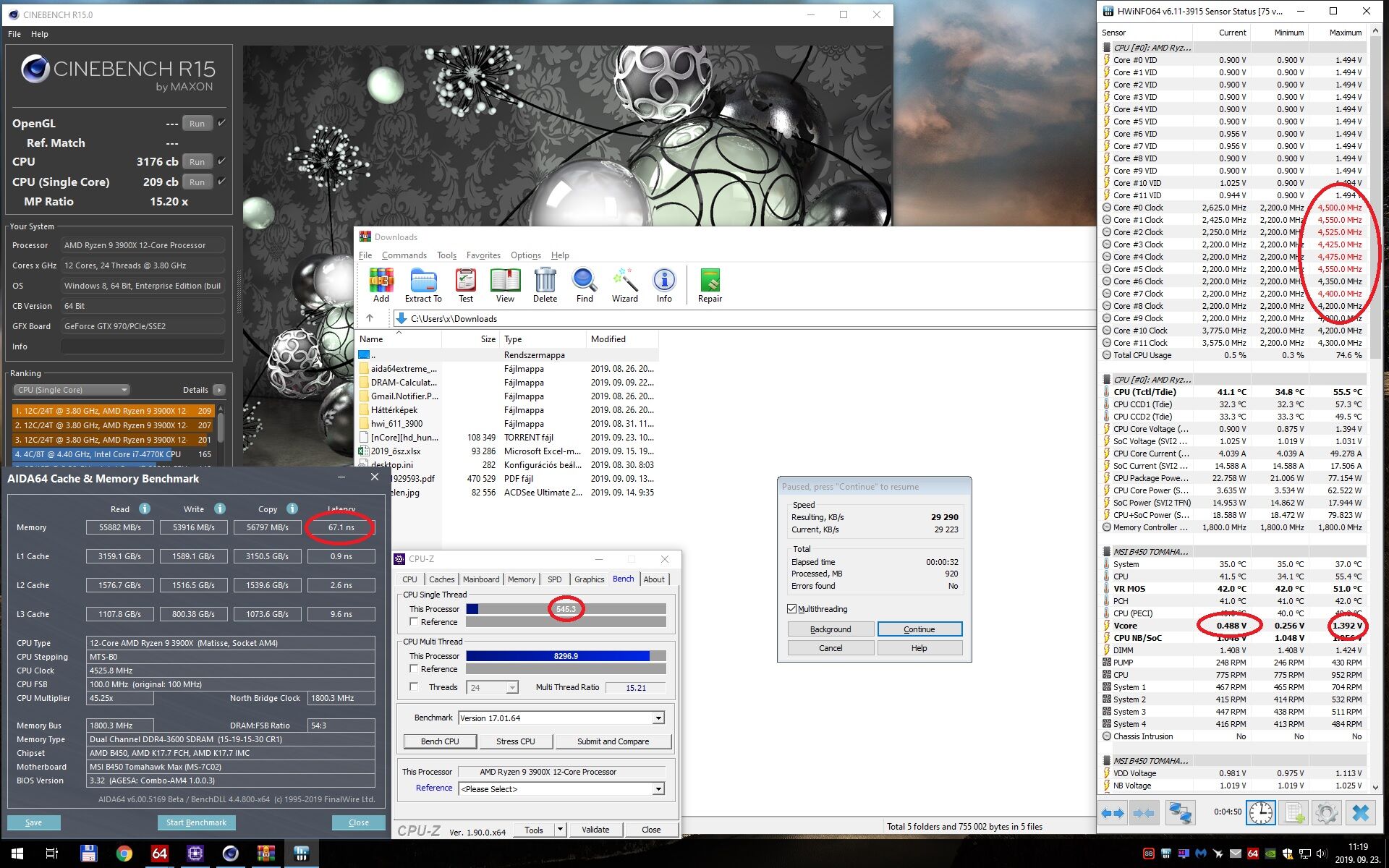1389x868 pixels.
Task: Toggle CPU Single Thread Reference checkbox
Action: click(414, 622)
